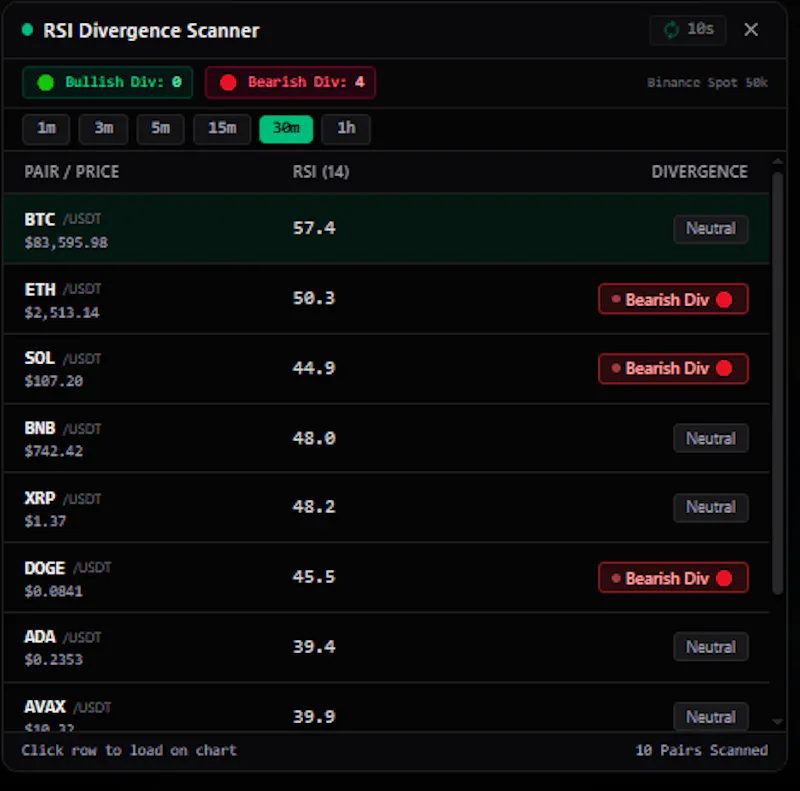Click the Bearish Div badge for DOGE

[673, 578]
